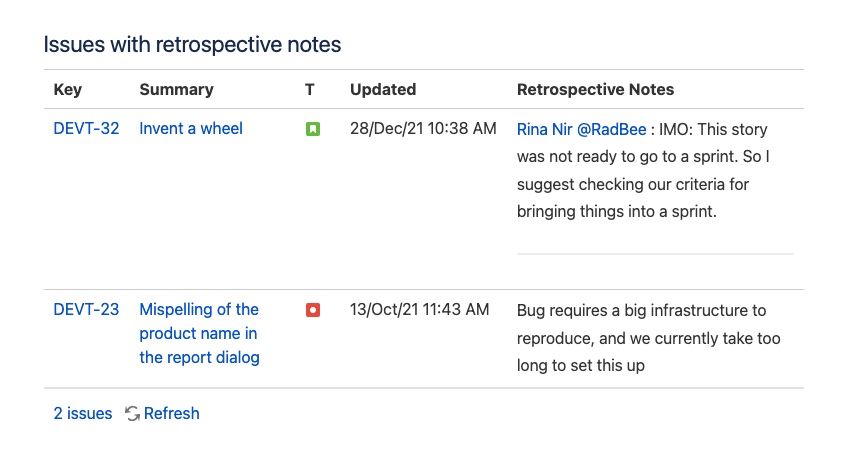The height and width of the screenshot is (459, 867).
Task: Click the DEVT-23 retrospective note text
Action: click(x=649, y=337)
